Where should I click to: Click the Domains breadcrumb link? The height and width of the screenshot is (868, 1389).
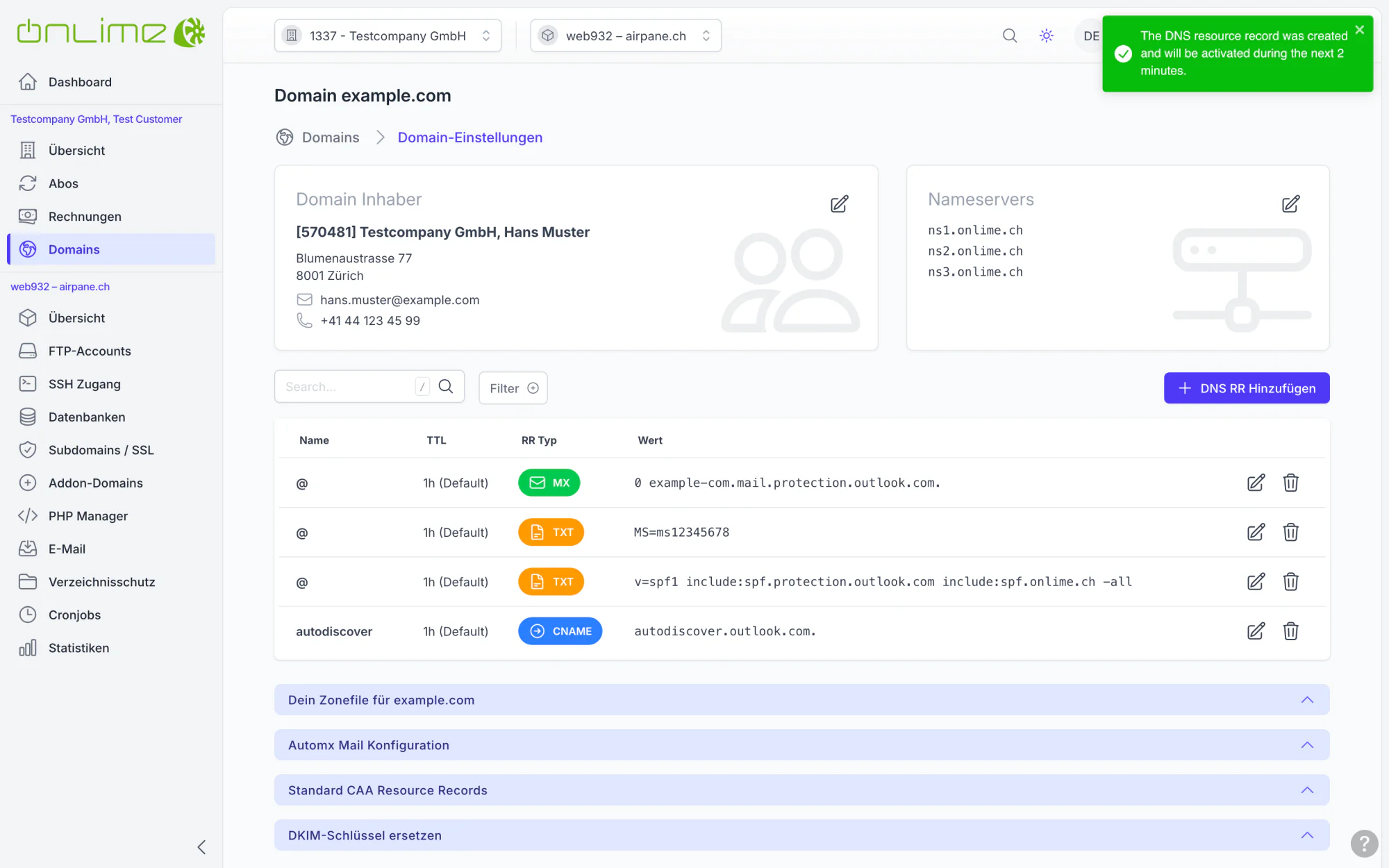click(331, 137)
